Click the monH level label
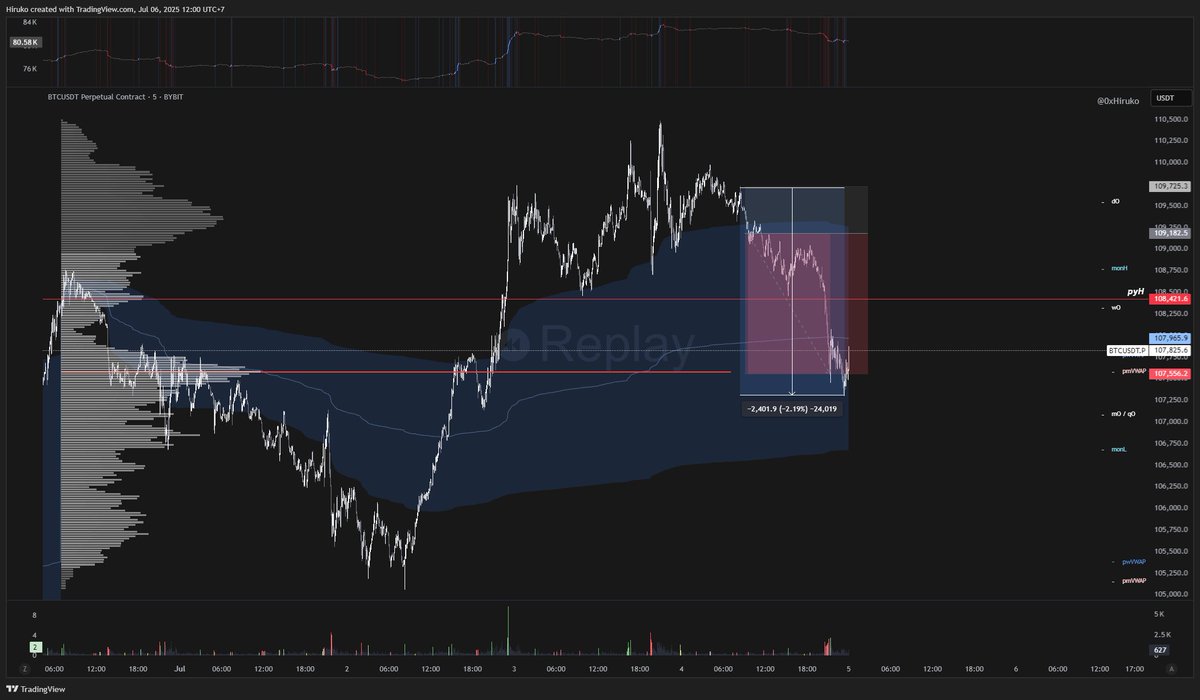Image resolution: width=1200 pixels, height=700 pixels. 1120,268
